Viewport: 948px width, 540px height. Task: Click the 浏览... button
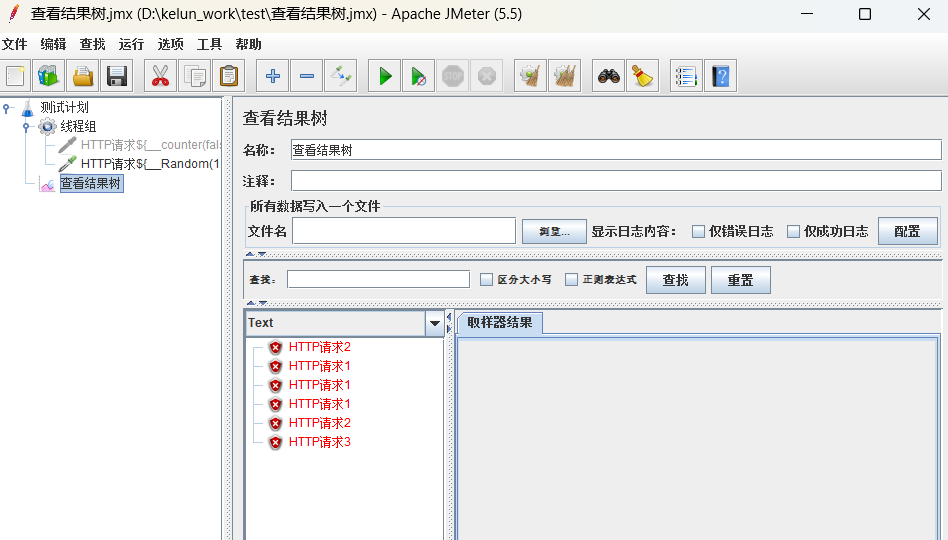tap(554, 232)
